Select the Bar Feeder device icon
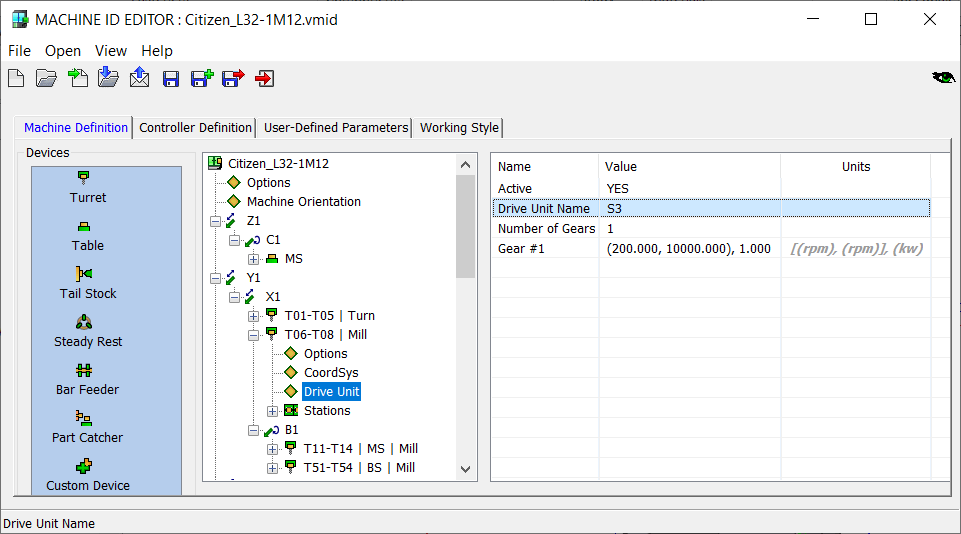This screenshot has width=961, height=534. (84, 370)
